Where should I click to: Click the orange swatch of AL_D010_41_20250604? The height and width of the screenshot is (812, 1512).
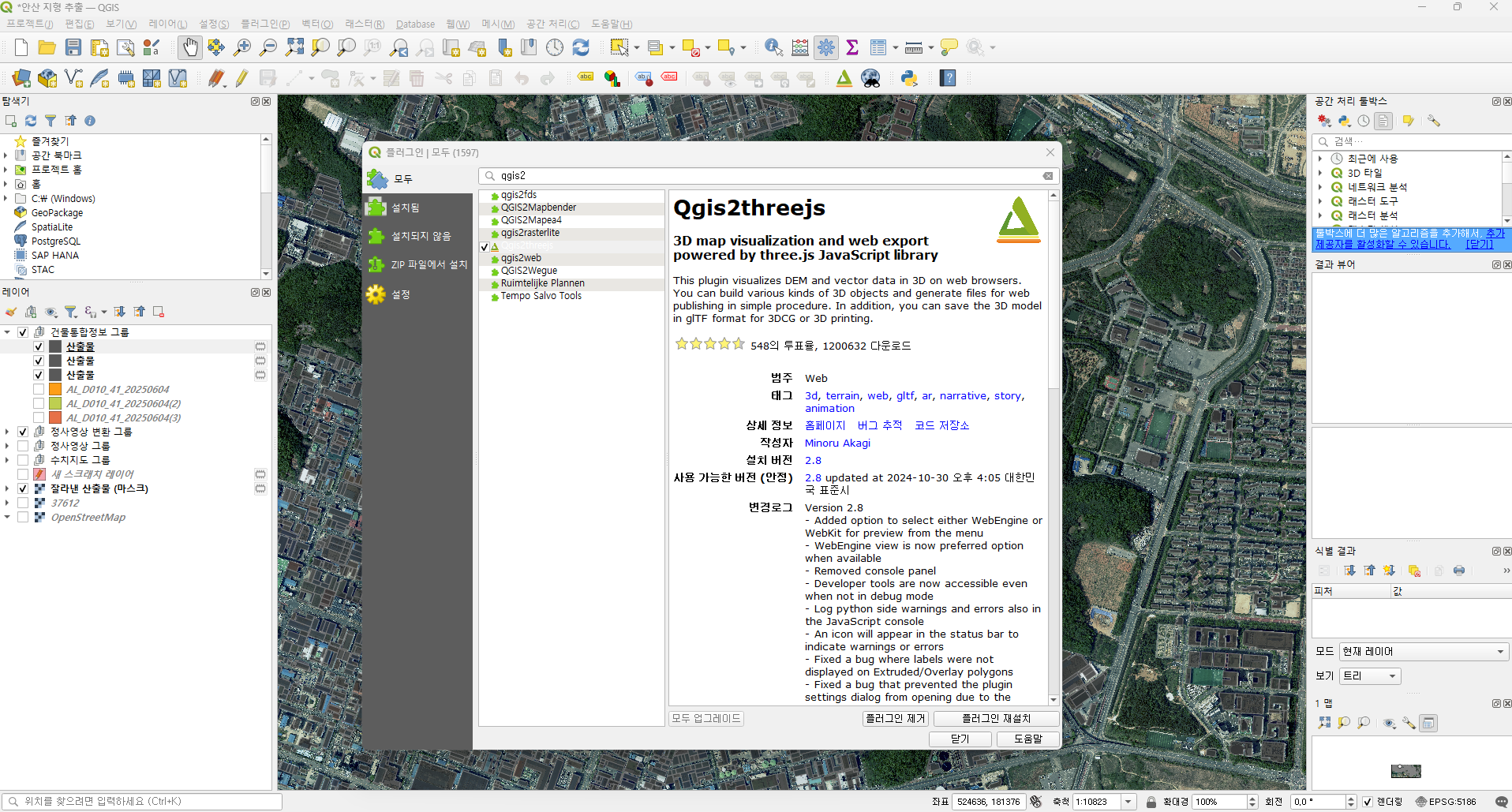click(55, 389)
